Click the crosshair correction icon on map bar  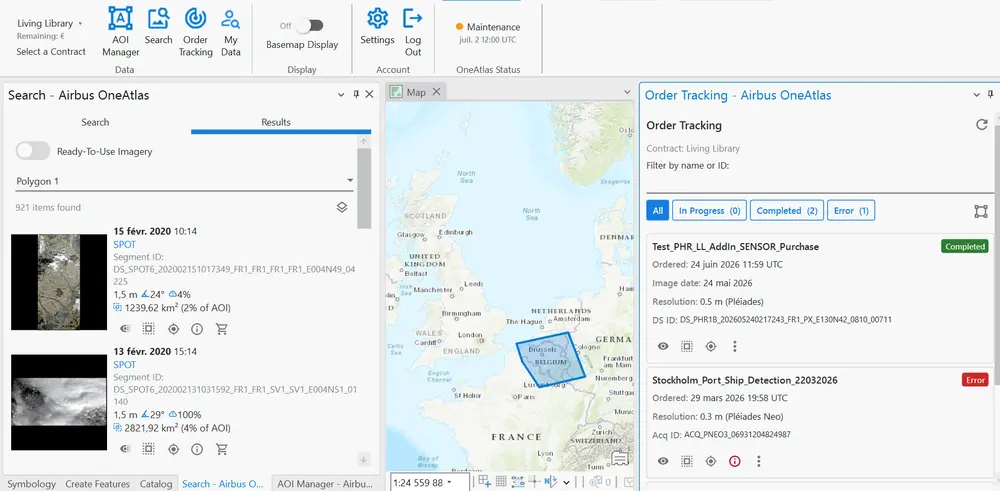pyautogui.click(x=534, y=481)
